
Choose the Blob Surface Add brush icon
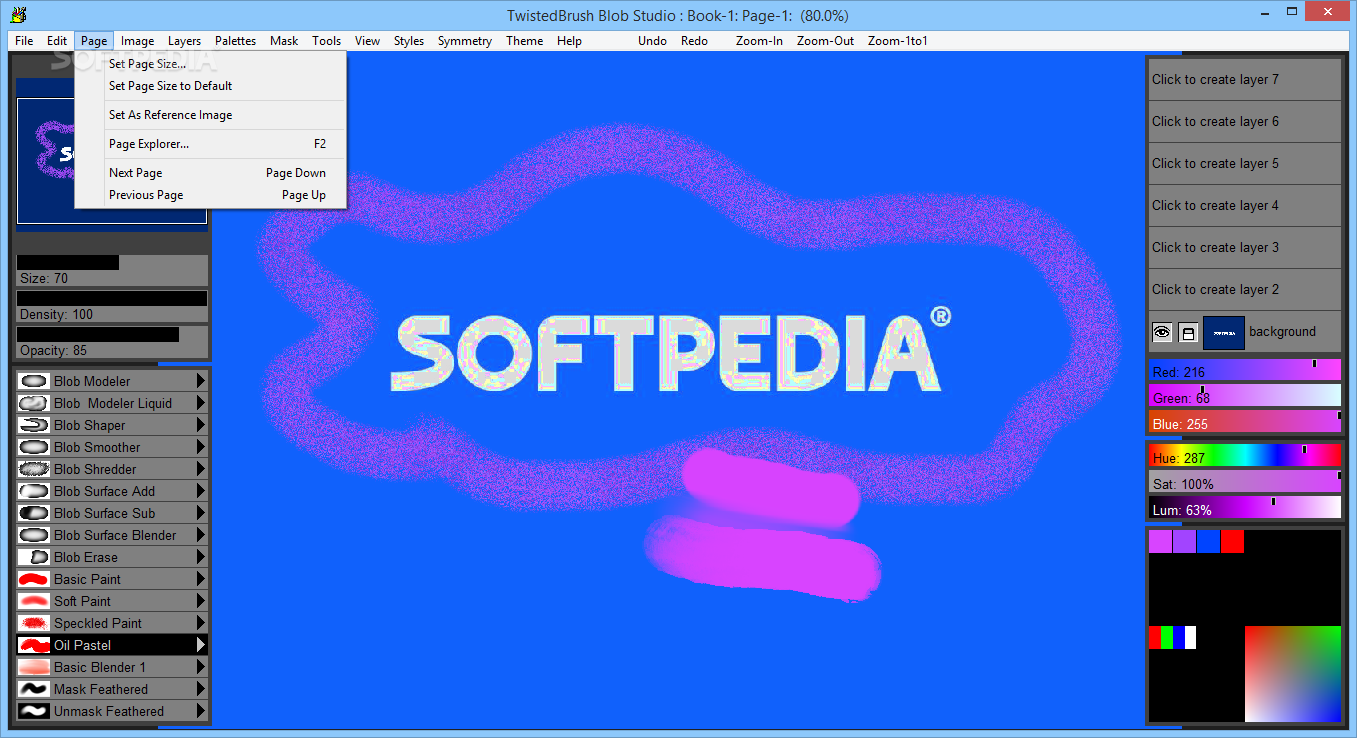[34, 491]
